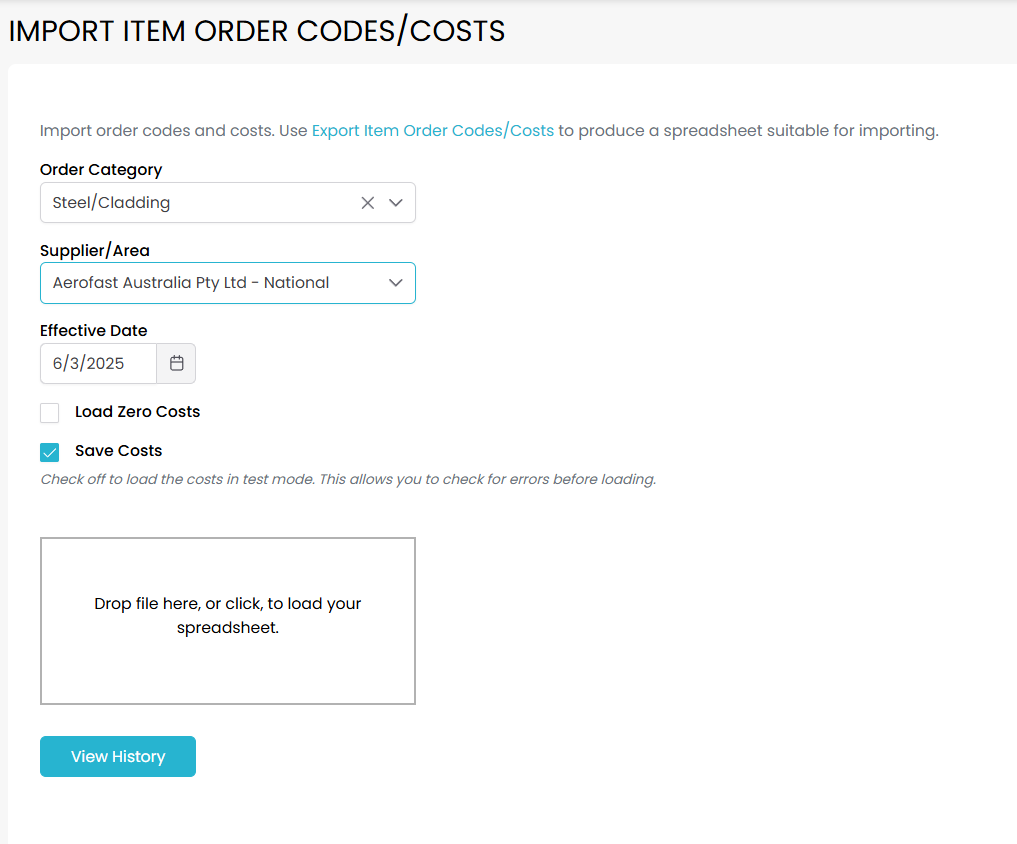Click the Save Costs label text
The image size is (1017, 844).
coord(118,451)
